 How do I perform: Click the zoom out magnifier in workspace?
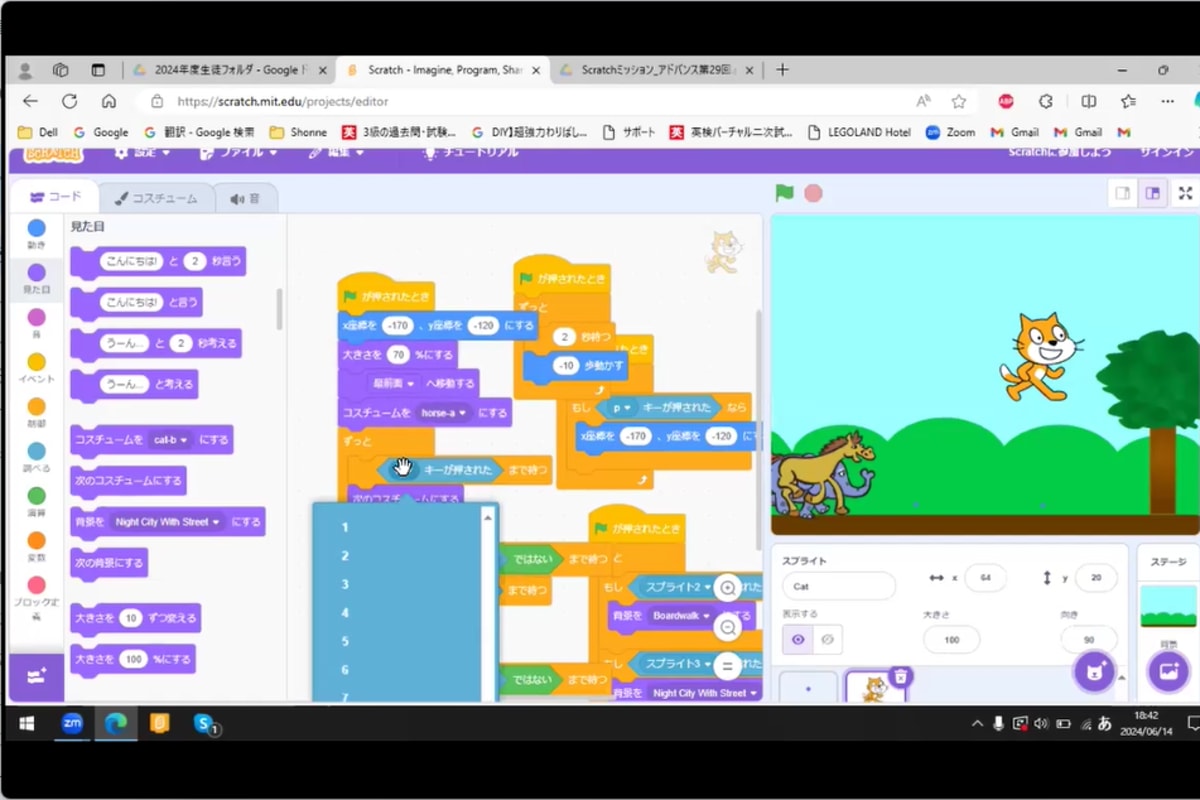click(727, 628)
